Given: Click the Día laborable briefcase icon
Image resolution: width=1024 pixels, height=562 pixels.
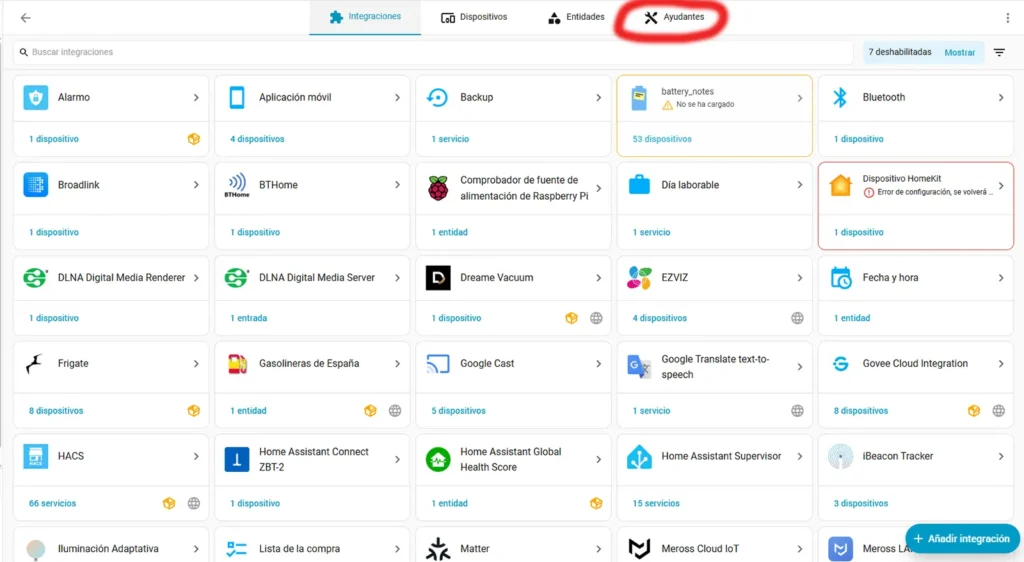Looking at the screenshot, I should pyautogui.click(x=639, y=185).
